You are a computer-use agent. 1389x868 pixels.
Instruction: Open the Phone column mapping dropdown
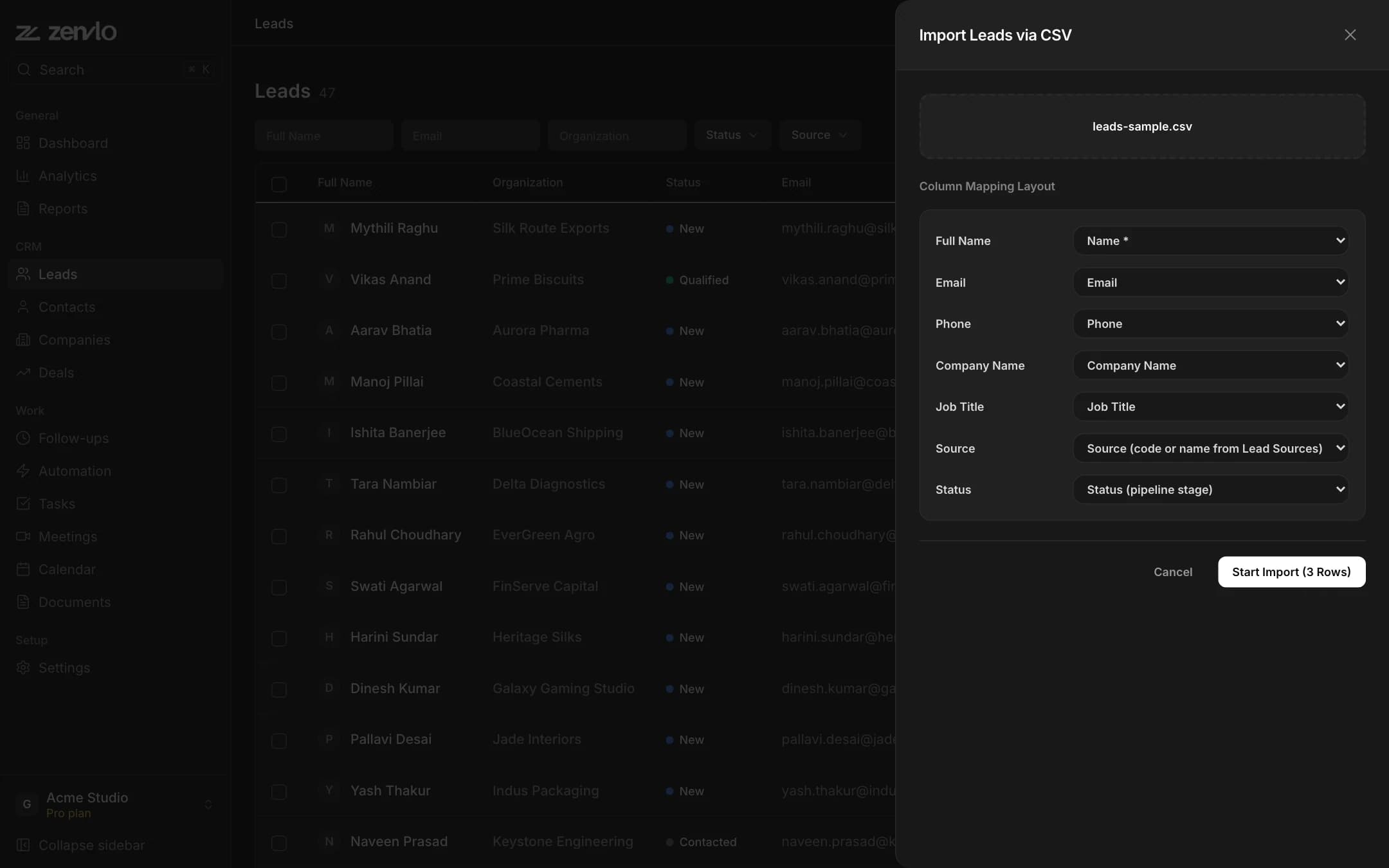[x=1211, y=323]
